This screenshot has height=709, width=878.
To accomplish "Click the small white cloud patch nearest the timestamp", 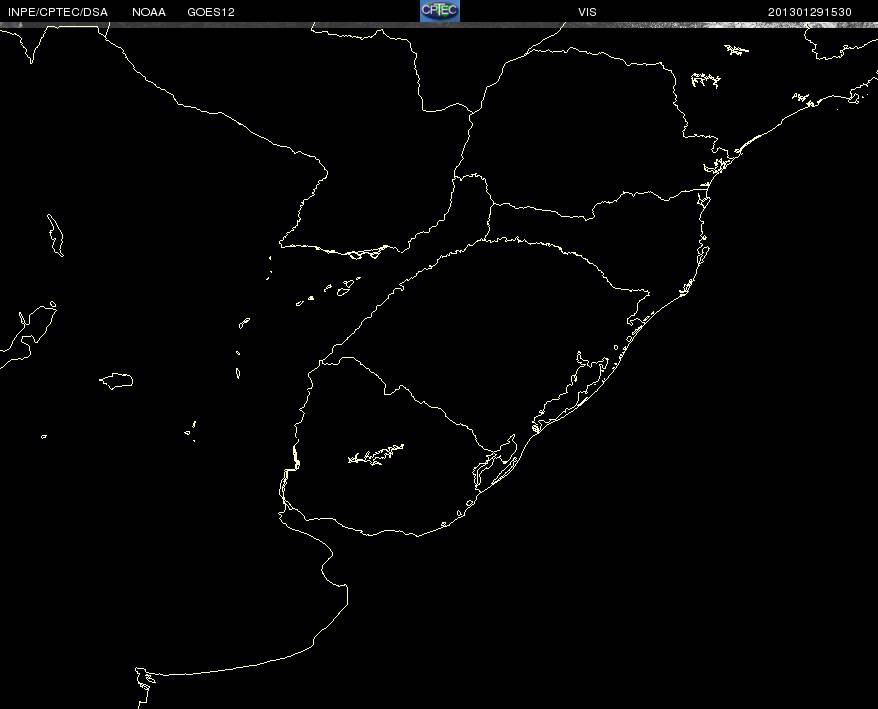I will [x=737, y=49].
